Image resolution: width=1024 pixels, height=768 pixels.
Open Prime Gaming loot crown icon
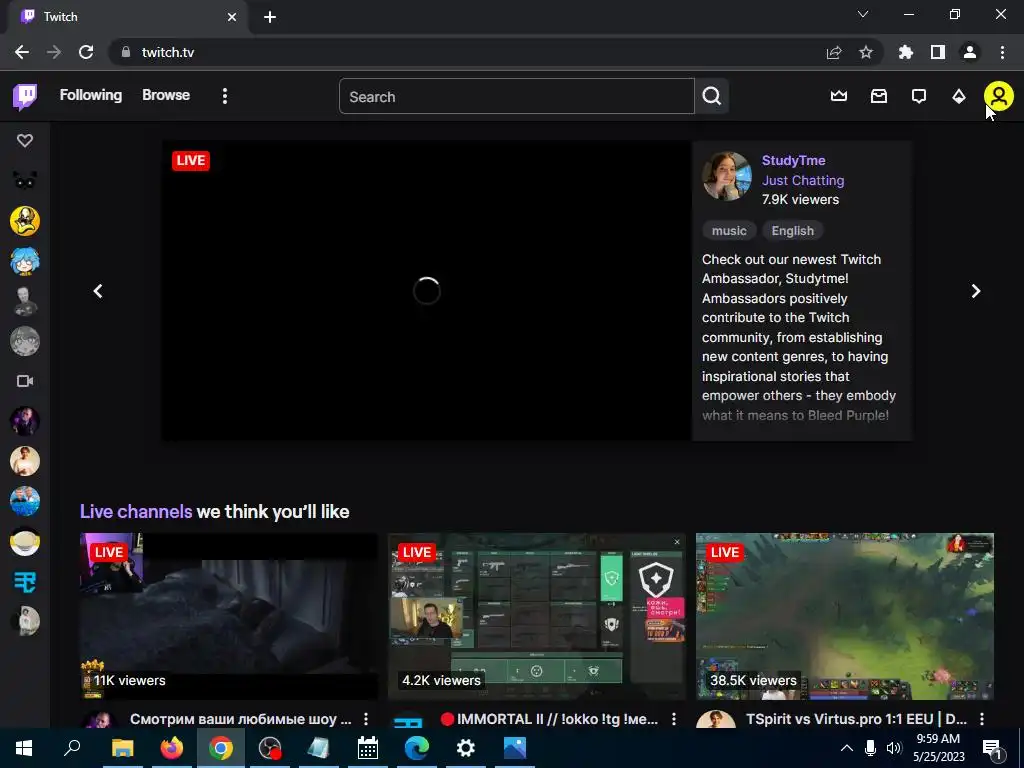[x=839, y=97]
